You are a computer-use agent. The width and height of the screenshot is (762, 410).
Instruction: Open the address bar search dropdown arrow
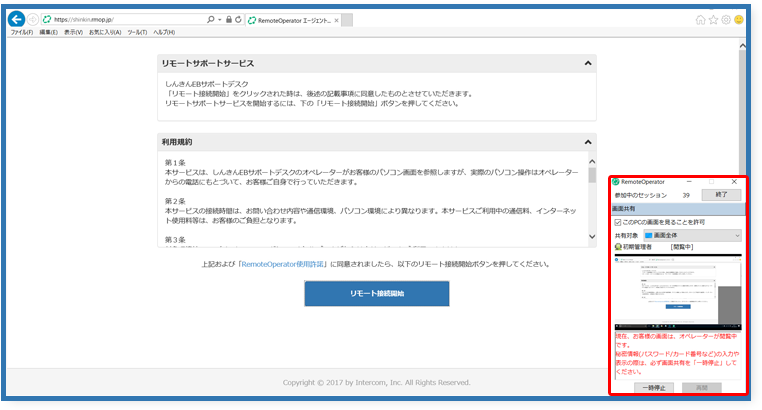pos(220,20)
